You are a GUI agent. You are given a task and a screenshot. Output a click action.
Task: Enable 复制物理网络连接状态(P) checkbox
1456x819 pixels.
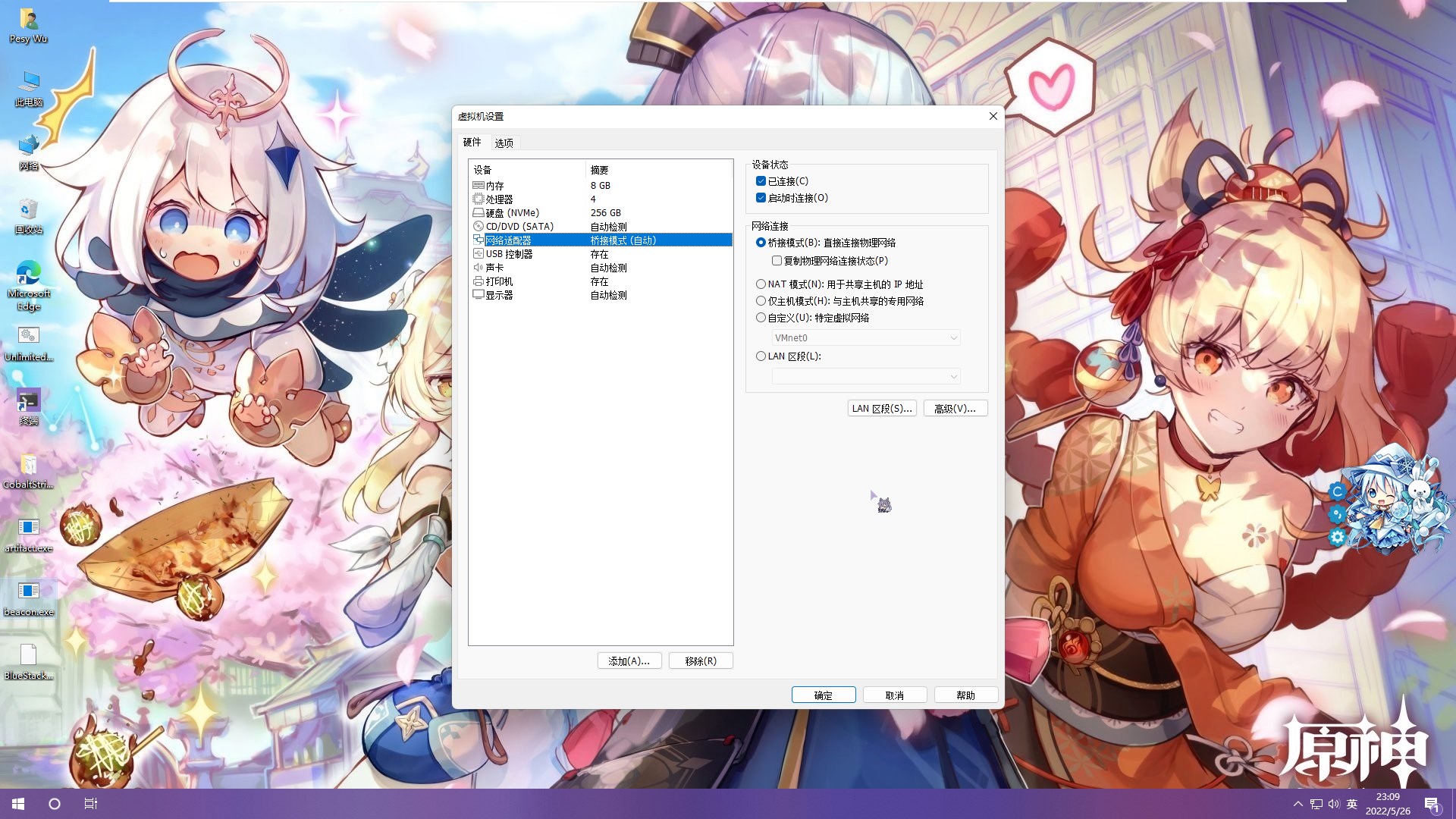(777, 261)
